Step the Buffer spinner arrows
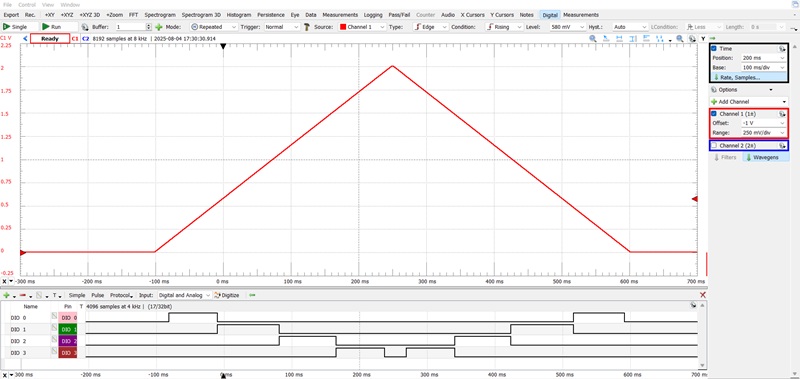 (x=149, y=27)
